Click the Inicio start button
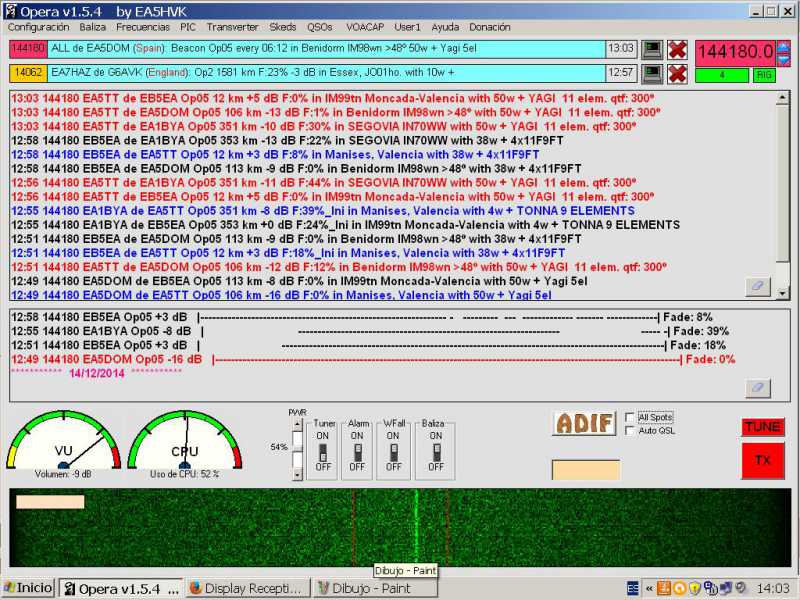Screen dimensions: 800x600 [29, 588]
